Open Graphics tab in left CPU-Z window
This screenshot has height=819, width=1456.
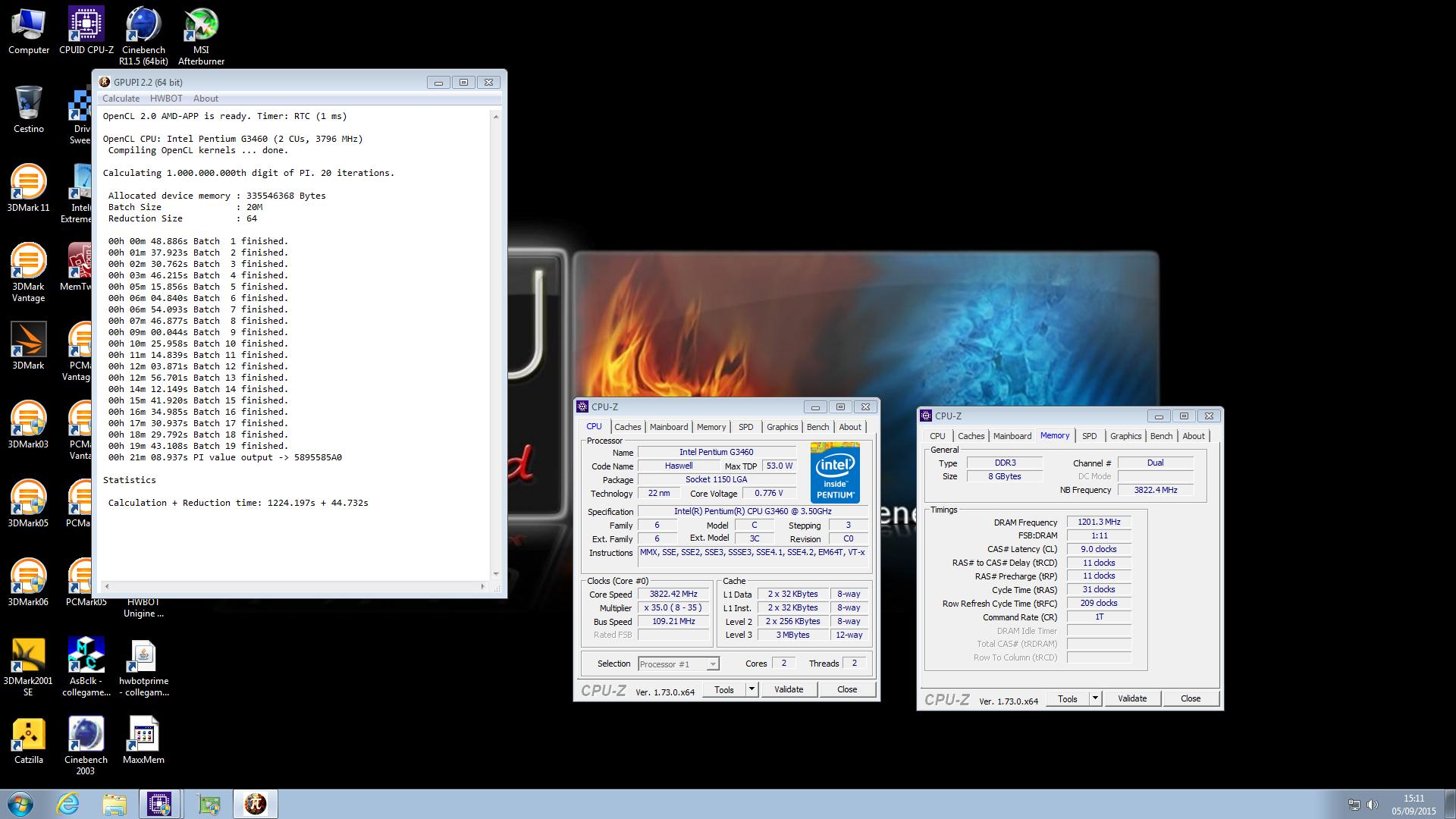(782, 427)
